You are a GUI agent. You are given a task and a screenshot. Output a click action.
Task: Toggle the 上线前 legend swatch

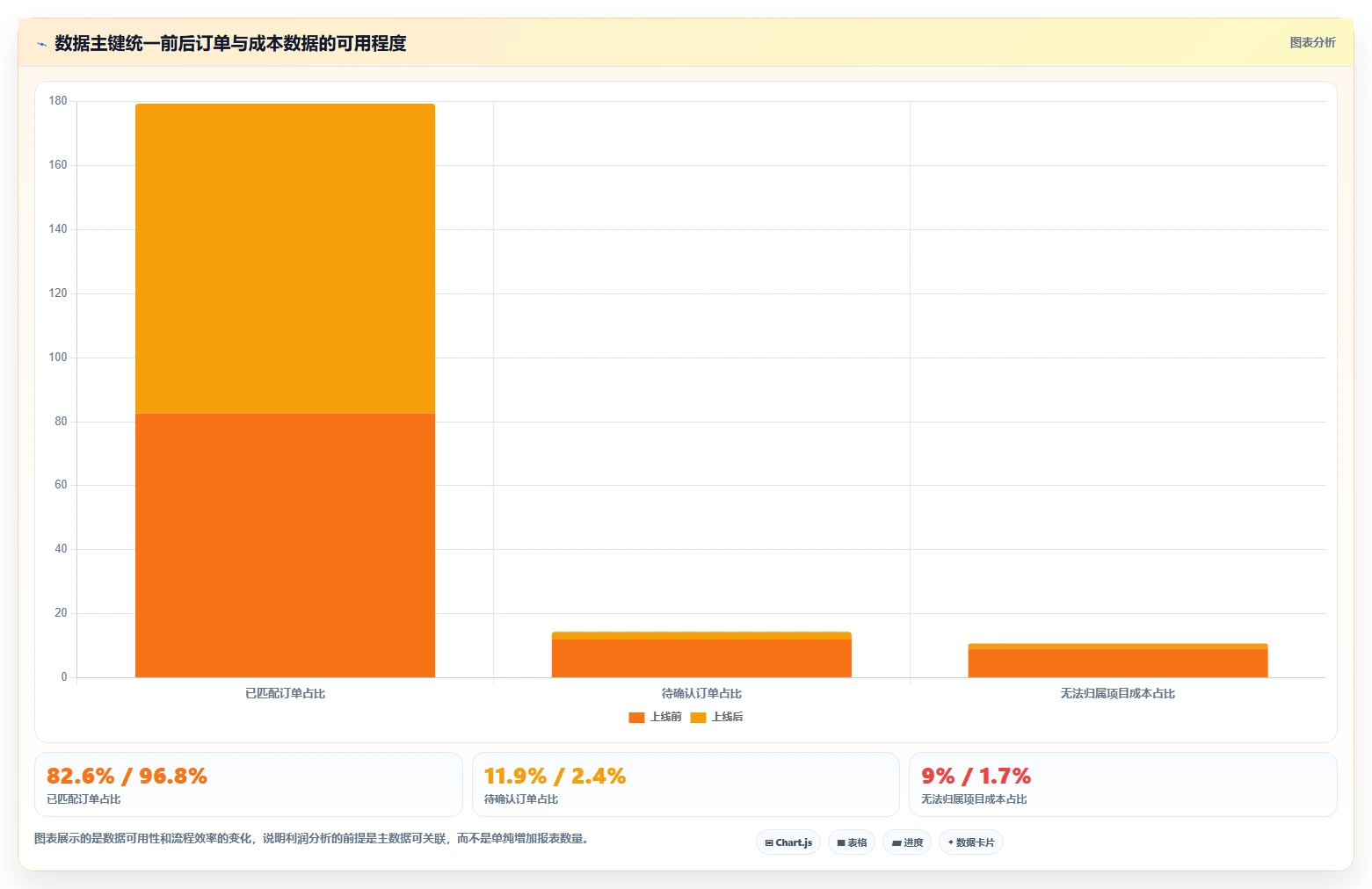(x=636, y=717)
